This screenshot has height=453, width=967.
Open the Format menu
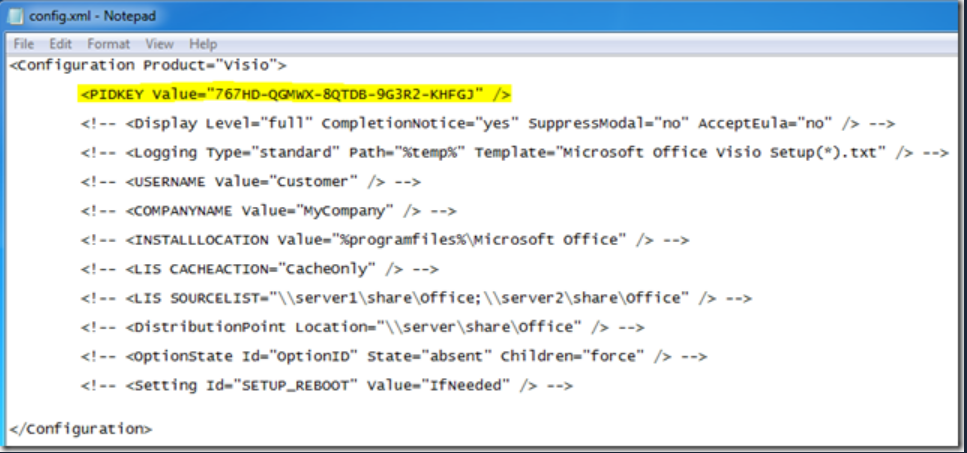tap(108, 44)
